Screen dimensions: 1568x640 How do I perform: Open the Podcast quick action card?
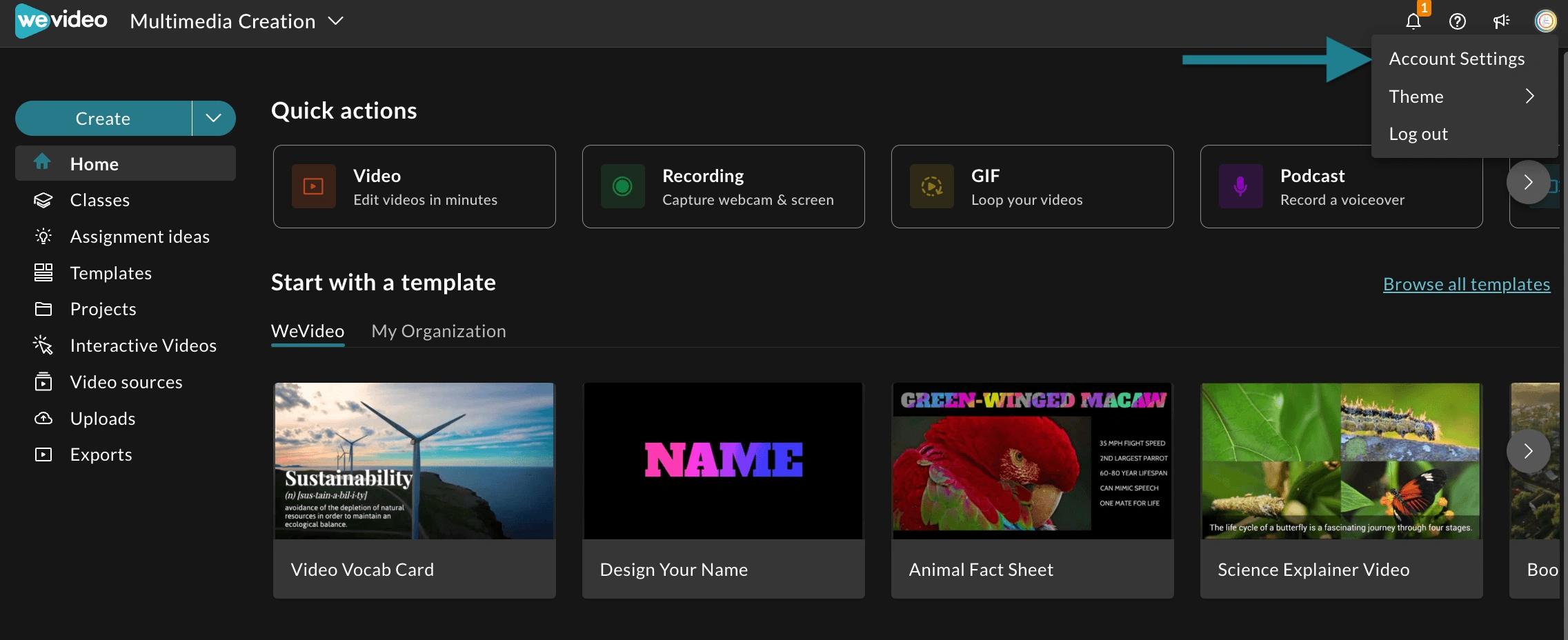click(1341, 186)
